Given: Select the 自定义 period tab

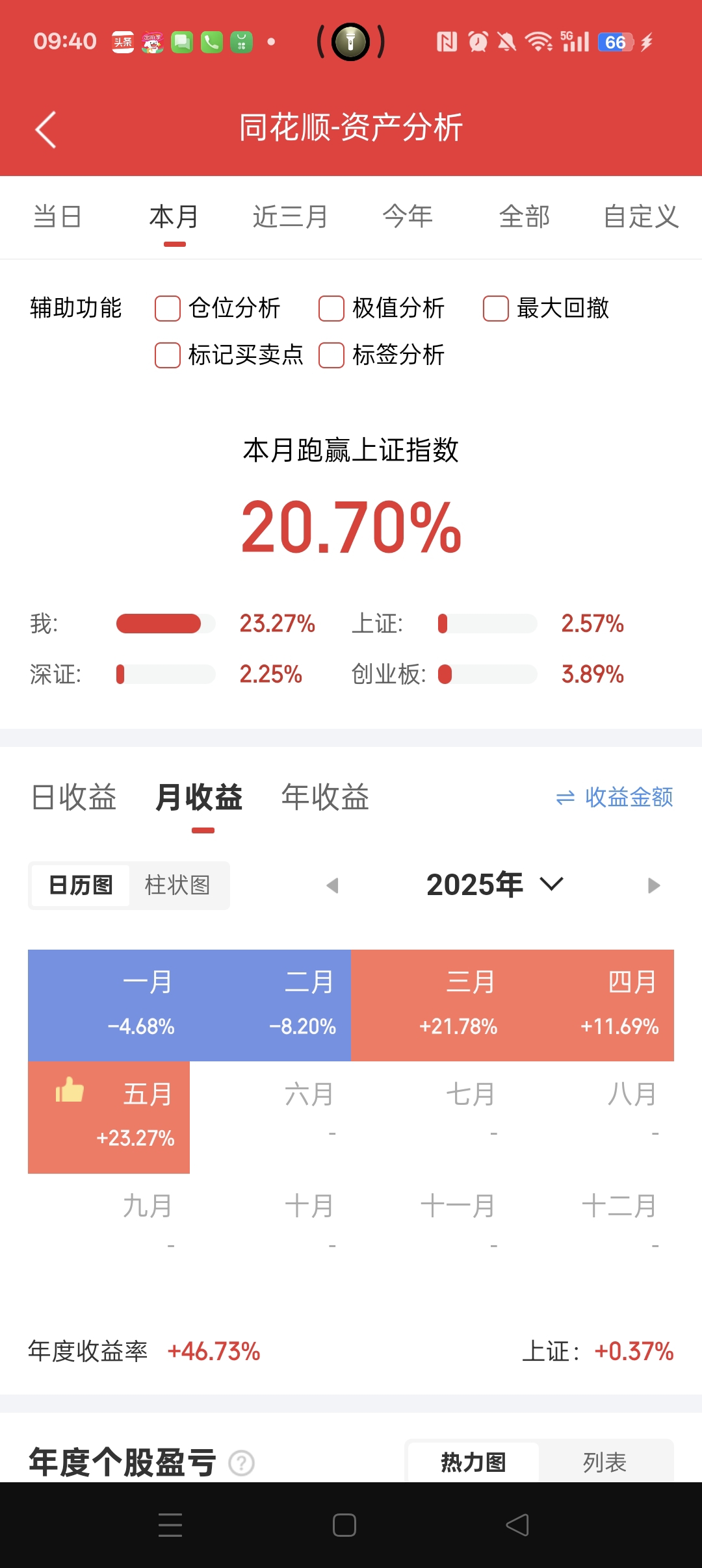Looking at the screenshot, I should [x=641, y=216].
